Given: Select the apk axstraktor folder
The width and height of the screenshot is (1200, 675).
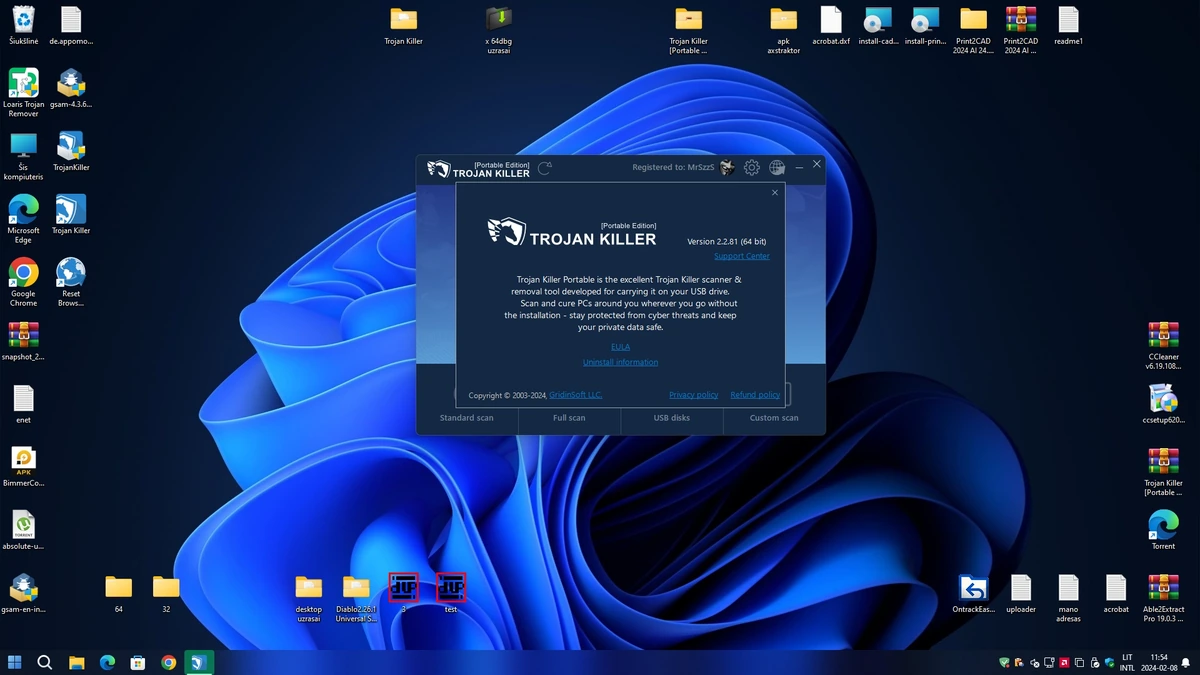Looking at the screenshot, I should pos(783,30).
